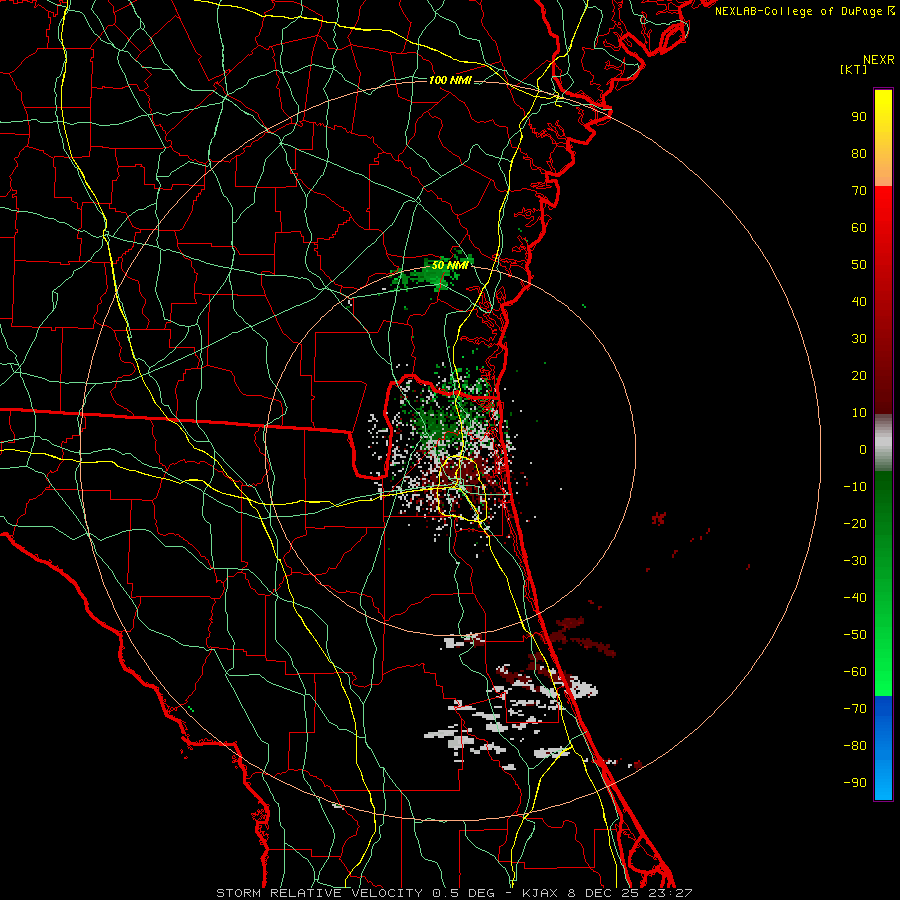Image resolution: width=900 pixels, height=900 pixels.
Task: Click the positive 90 value on the velocity scale
Action: click(859, 117)
